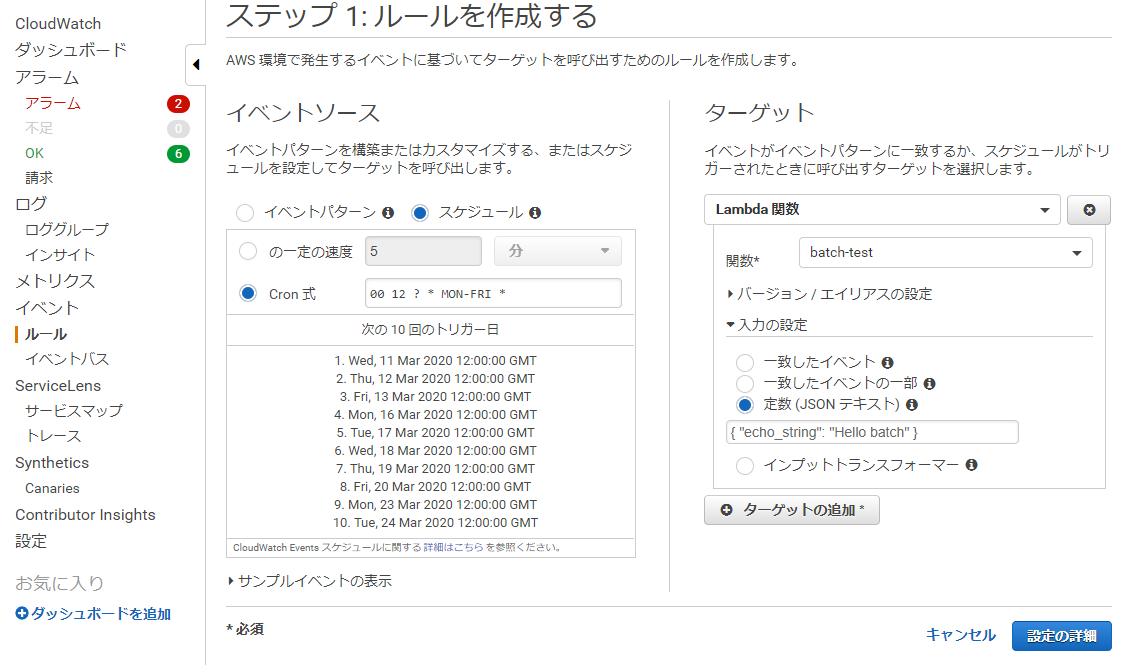Viewport: 1132px width, 665px height.
Task: Click the info icon beside 定数 (JSON テキスト)
Action: pyautogui.click(x=911, y=404)
